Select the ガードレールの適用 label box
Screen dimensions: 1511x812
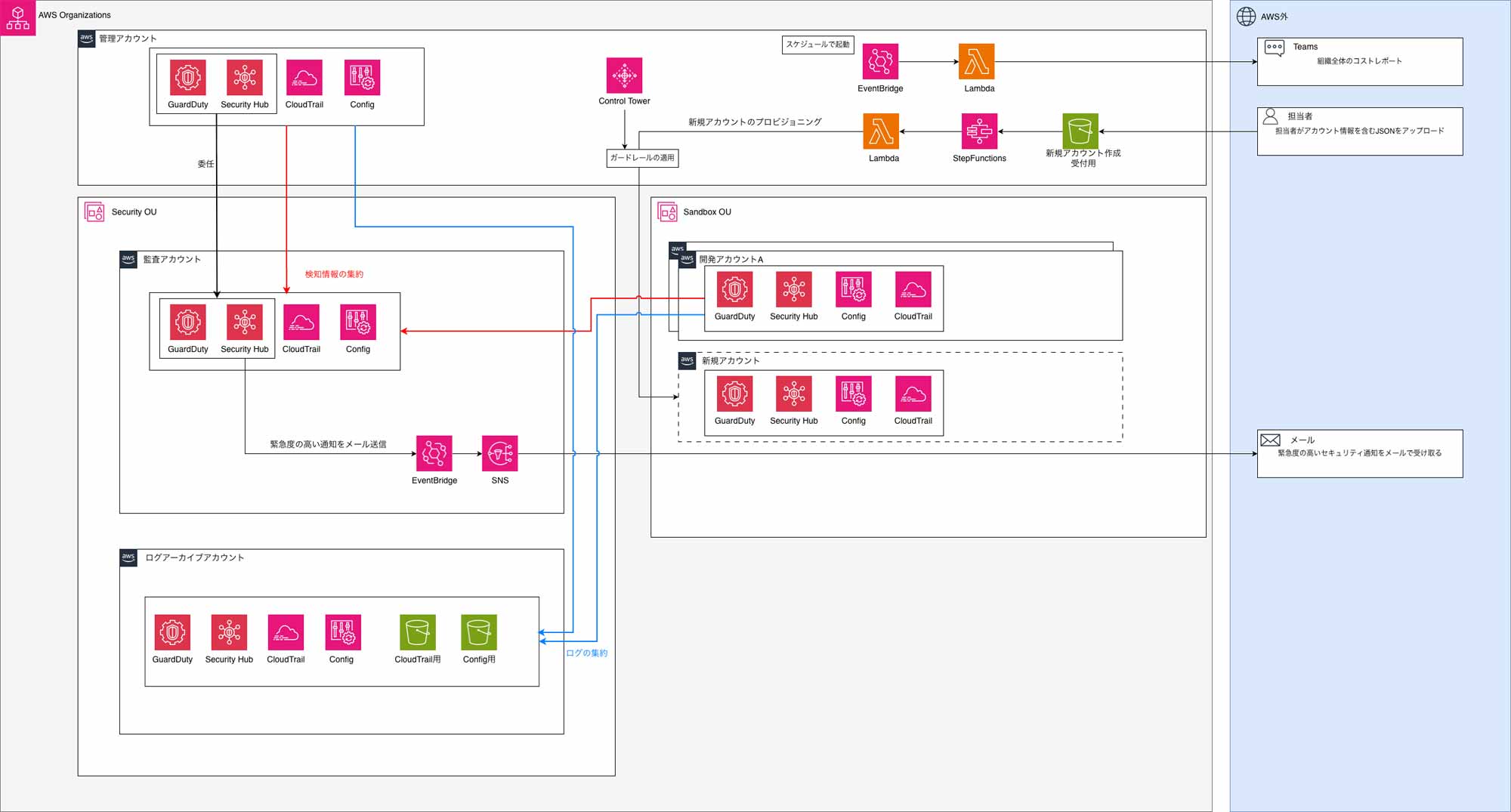tap(642, 158)
